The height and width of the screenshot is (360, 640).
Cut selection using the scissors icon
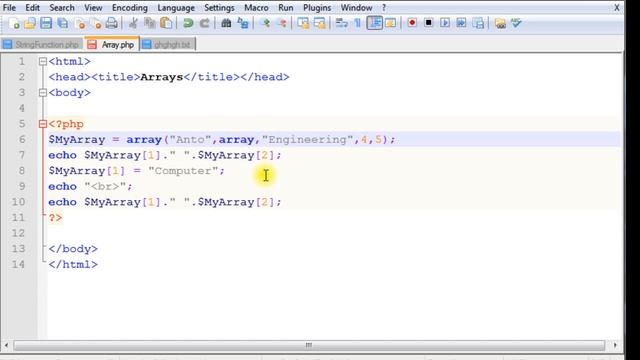133,23
